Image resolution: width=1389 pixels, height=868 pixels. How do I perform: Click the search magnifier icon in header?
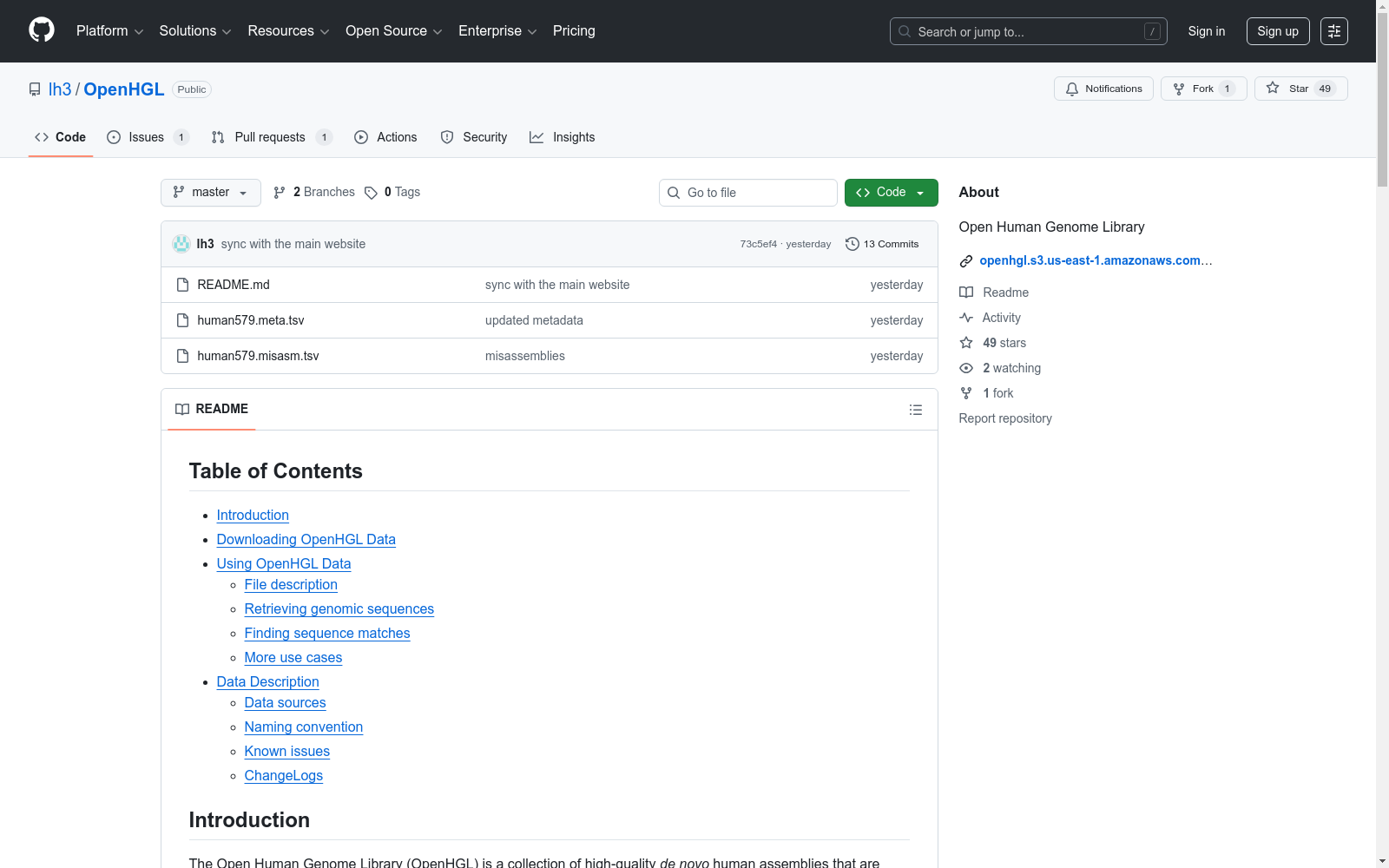coord(905,31)
